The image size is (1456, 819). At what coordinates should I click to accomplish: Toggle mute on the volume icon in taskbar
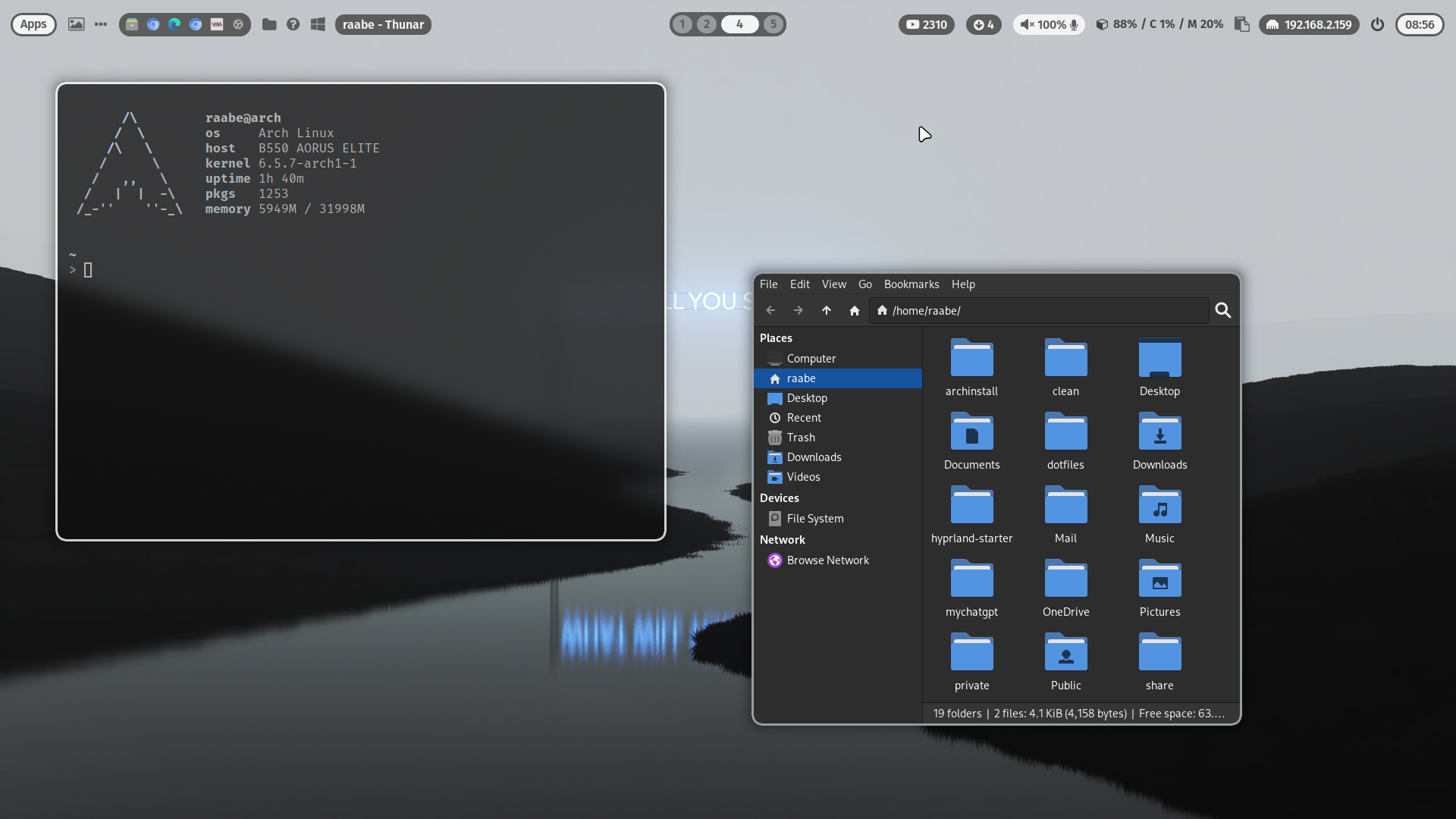pyautogui.click(x=1025, y=24)
